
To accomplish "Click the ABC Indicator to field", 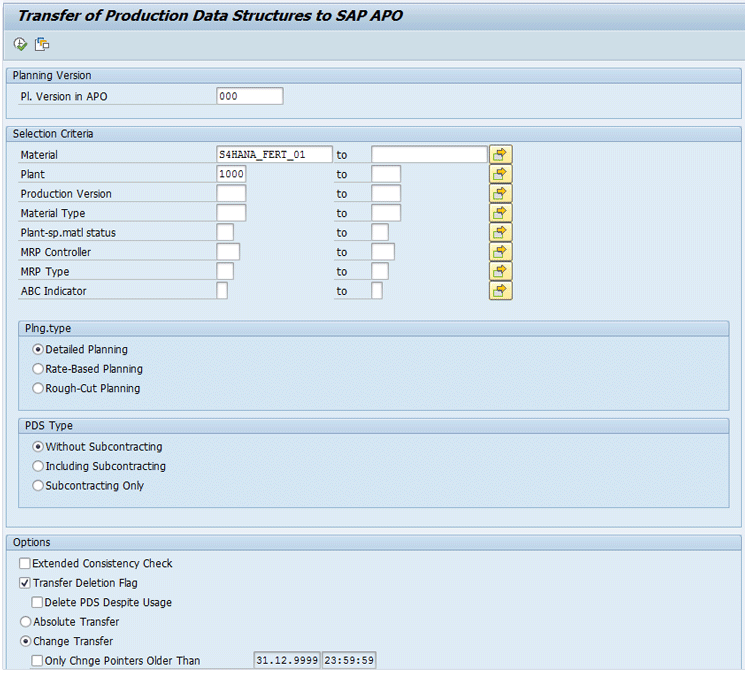I will [377, 291].
